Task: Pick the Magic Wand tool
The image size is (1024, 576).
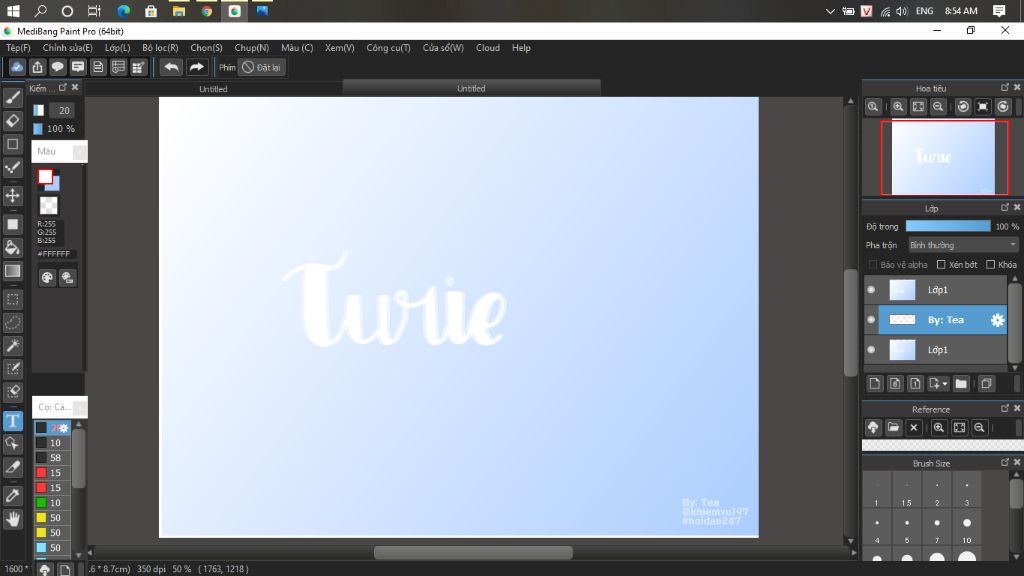Action: pos(12,345)
